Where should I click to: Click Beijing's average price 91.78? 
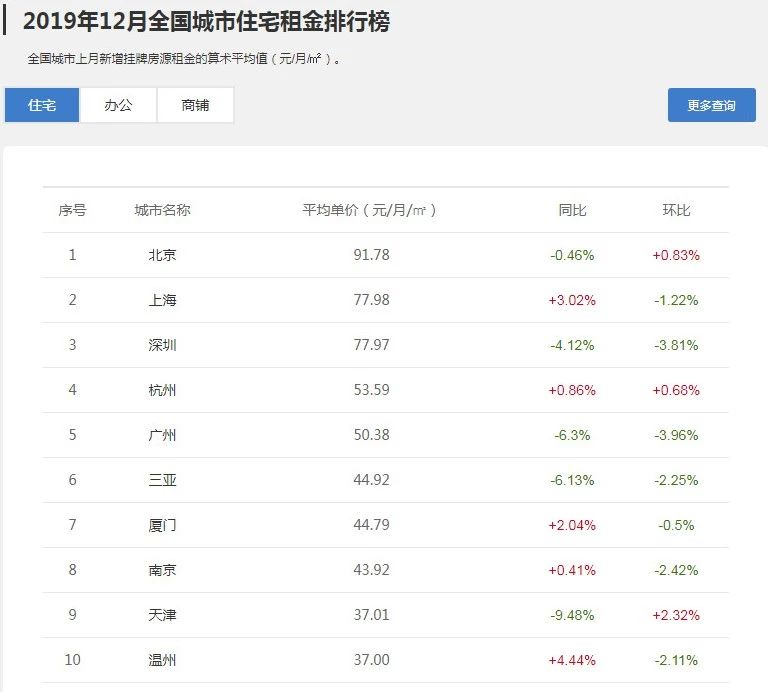[x=371, y=255]
